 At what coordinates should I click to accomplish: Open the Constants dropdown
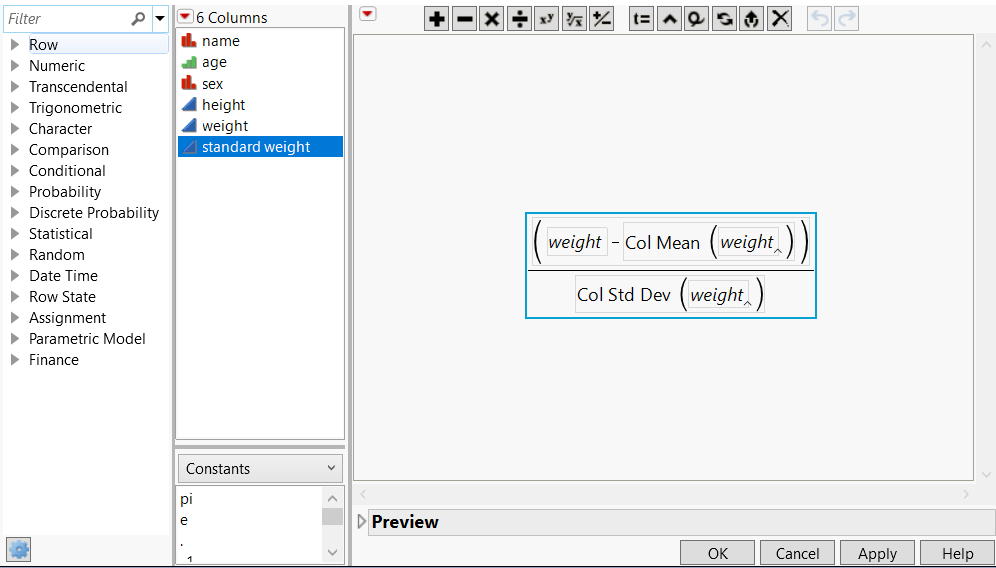(x=260, y=469)
